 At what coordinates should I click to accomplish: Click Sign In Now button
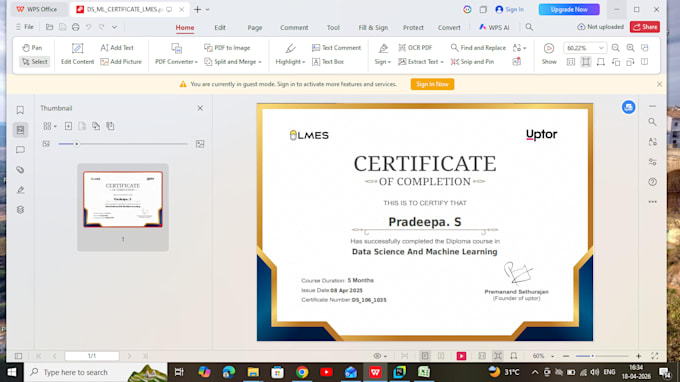pyautogui.click(x=432, y=84)
